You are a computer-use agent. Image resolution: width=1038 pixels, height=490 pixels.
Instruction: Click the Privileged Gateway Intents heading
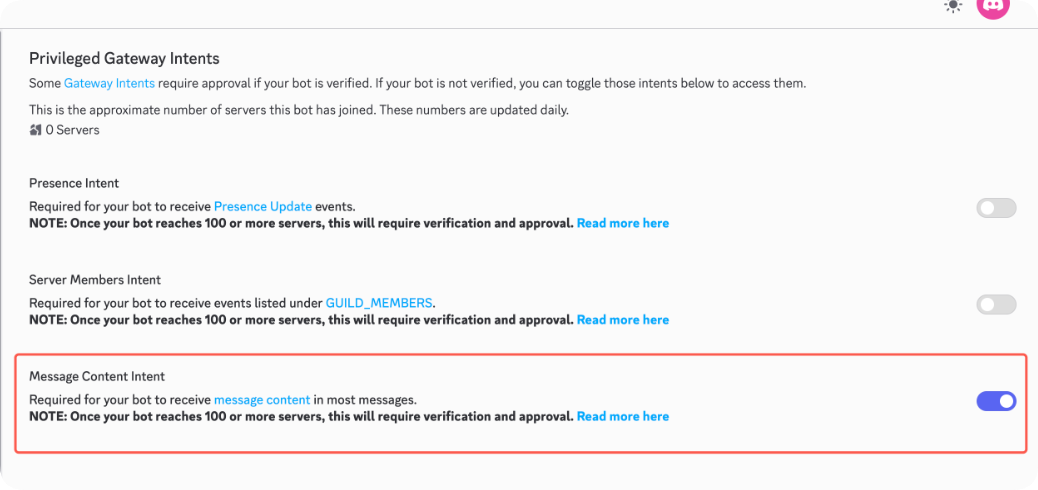(x=124, y=59)
